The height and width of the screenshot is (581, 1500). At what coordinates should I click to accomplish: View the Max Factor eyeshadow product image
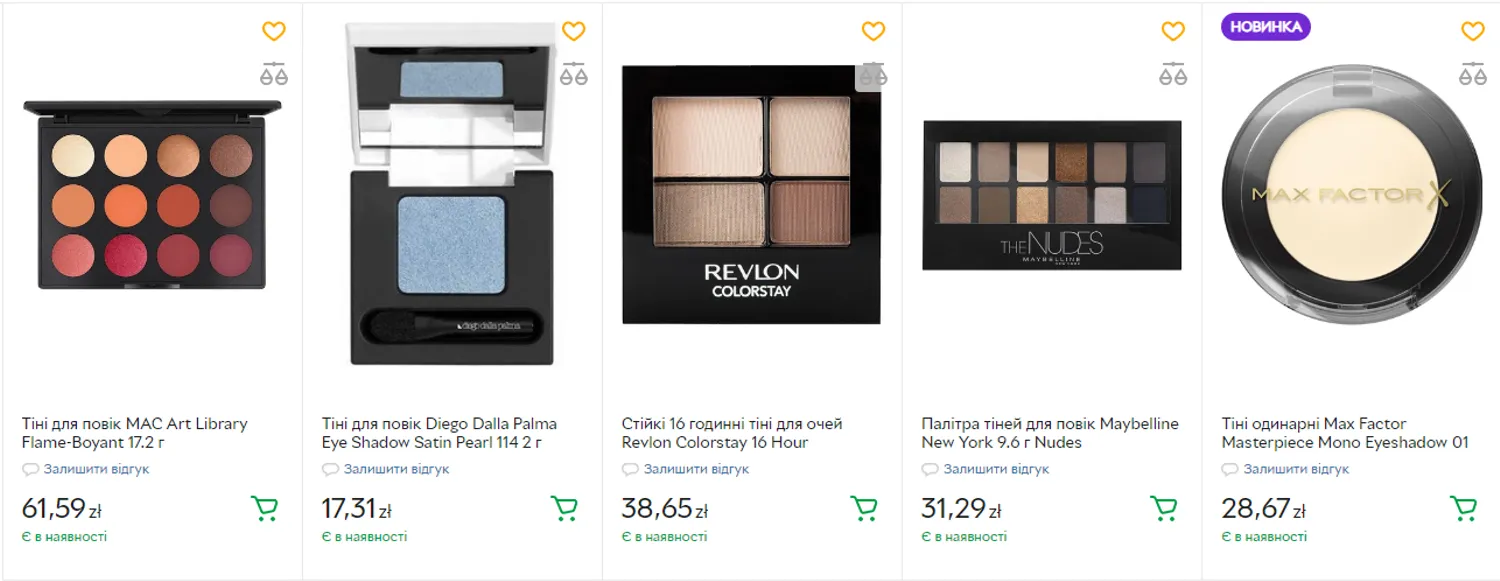point(1351,195)
